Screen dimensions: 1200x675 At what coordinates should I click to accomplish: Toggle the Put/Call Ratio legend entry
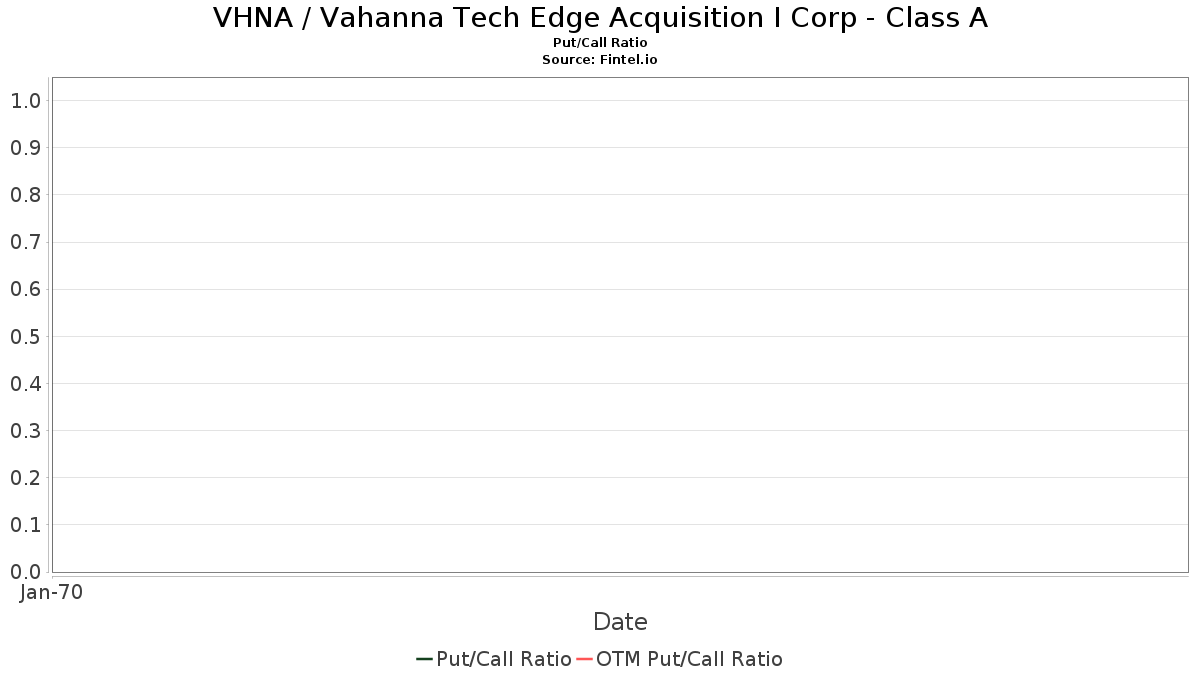click(504, 659)
